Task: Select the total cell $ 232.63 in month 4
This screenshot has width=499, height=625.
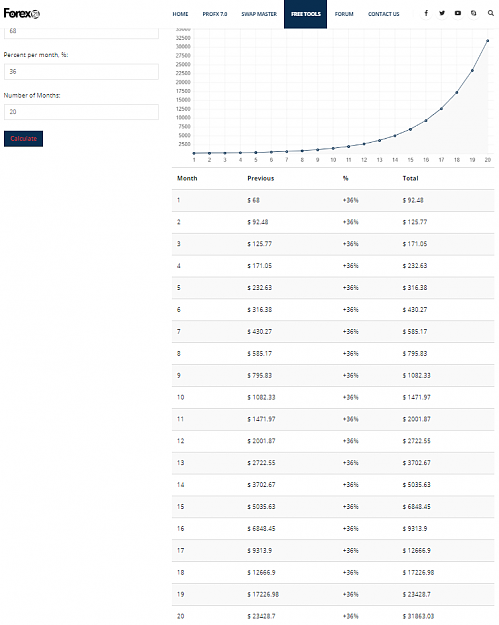Action: [x=415, y=266]
